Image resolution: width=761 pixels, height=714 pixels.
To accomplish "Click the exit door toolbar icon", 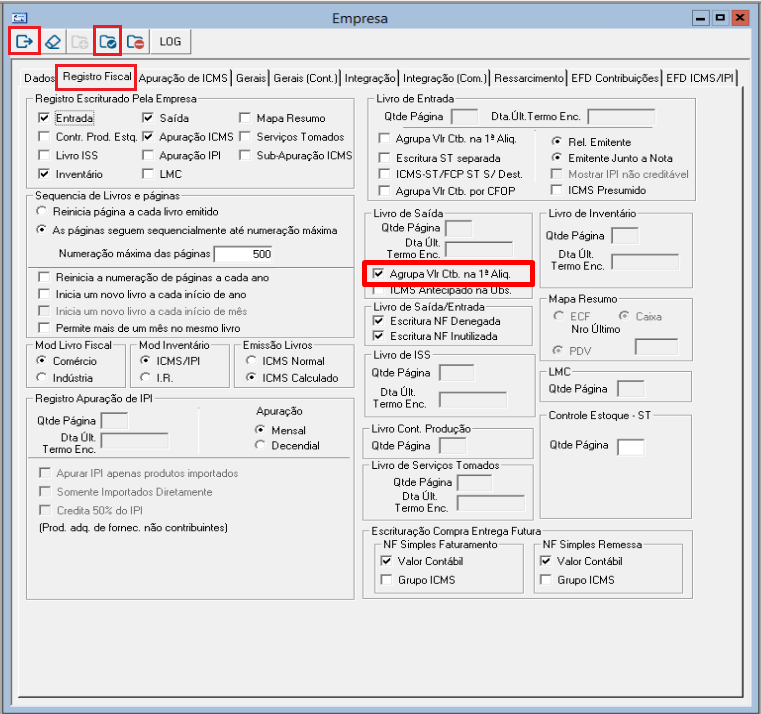I will [x=24, y=41].
